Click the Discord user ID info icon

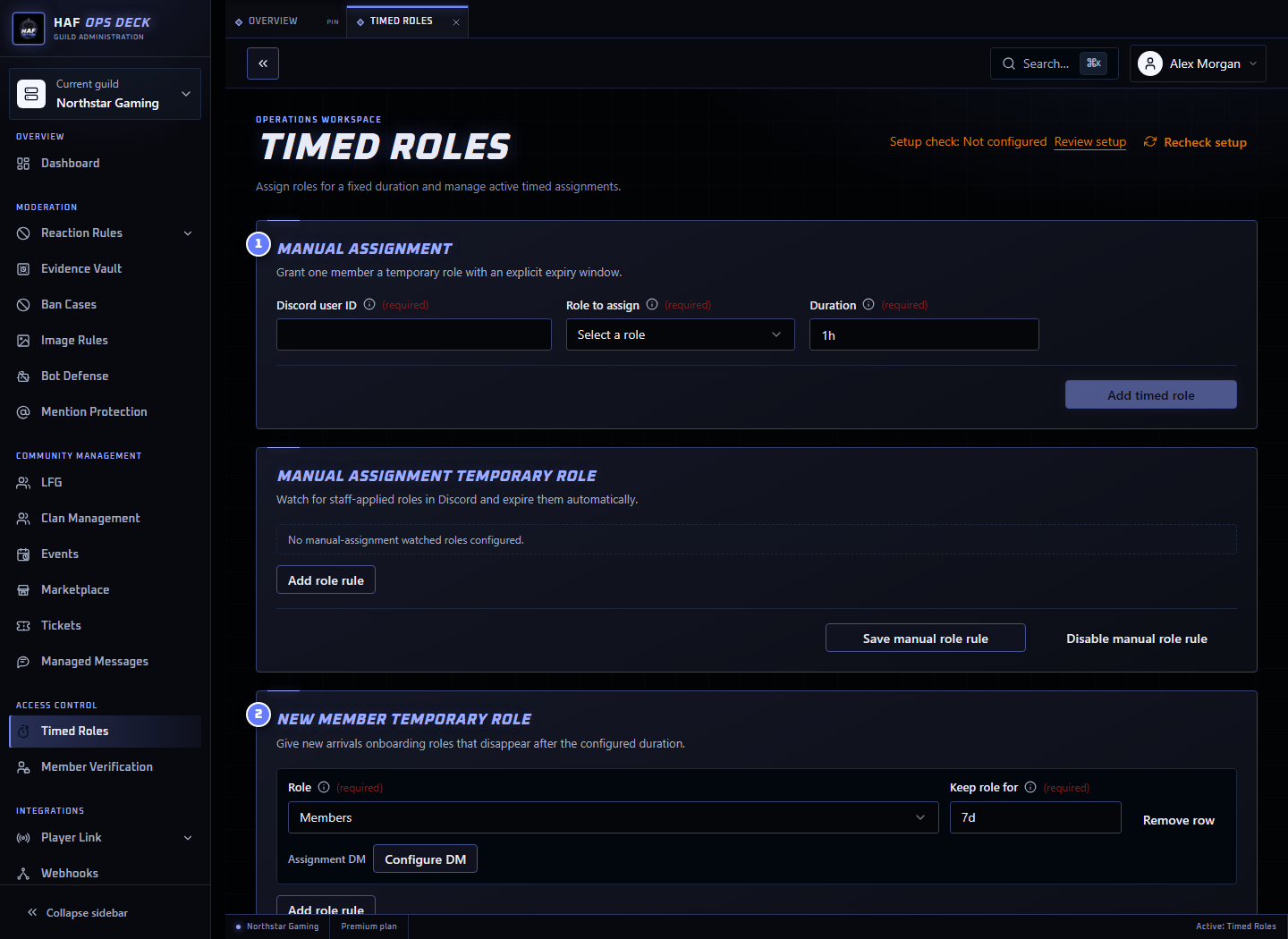point(369,304)
